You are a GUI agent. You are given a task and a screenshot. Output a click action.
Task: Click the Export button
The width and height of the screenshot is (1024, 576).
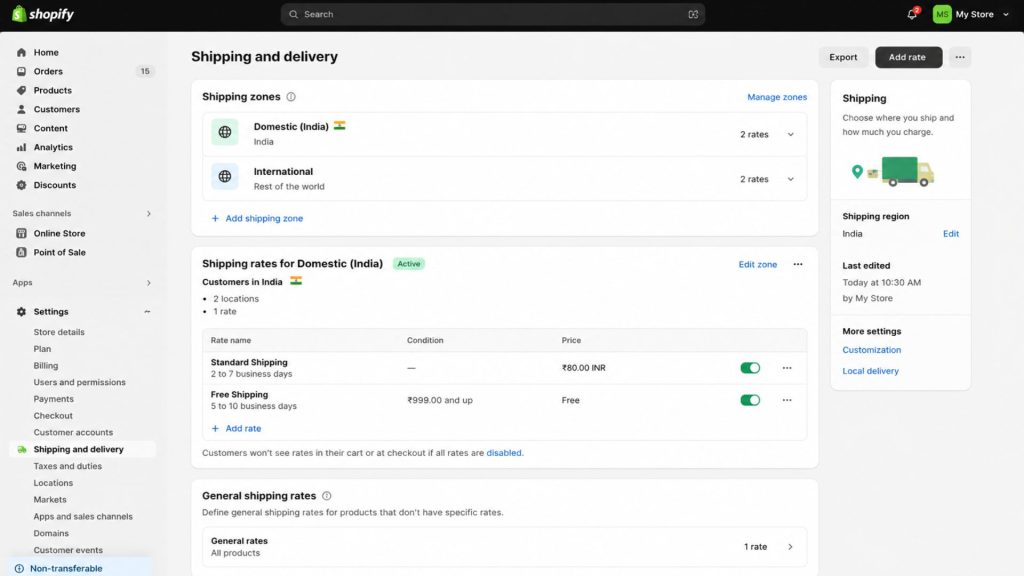[x=843, y=57]
